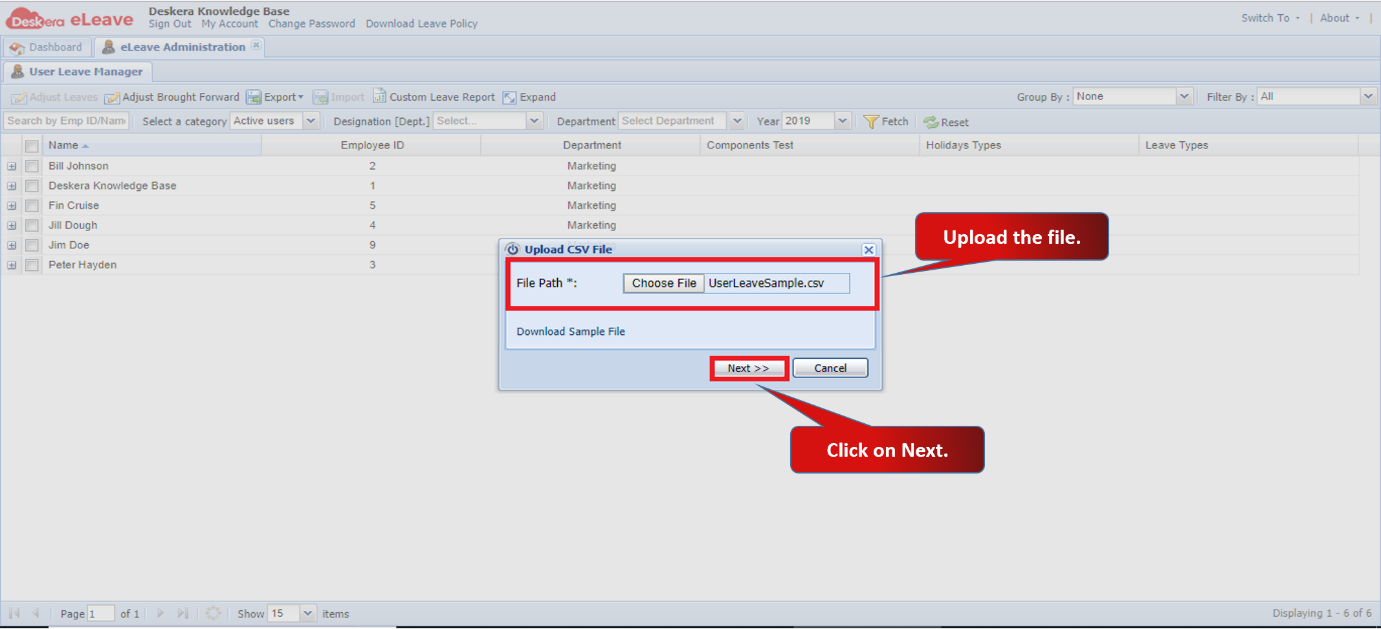Image resolution: width=1381 pixels, height=629 pixels.
Task: Click Adjust Brought Forward
Action: pyautogui.click(x=172, y=97)
